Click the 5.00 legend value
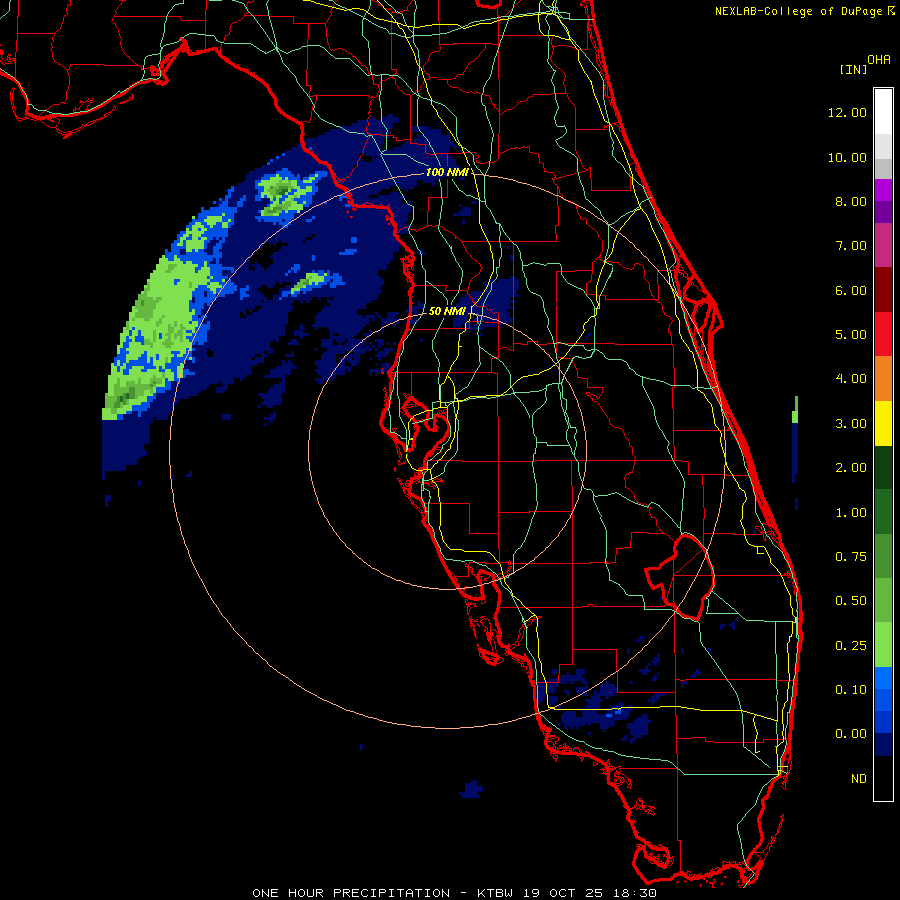The height and width of the screenshot is (900, 900). tap(851, 335)
